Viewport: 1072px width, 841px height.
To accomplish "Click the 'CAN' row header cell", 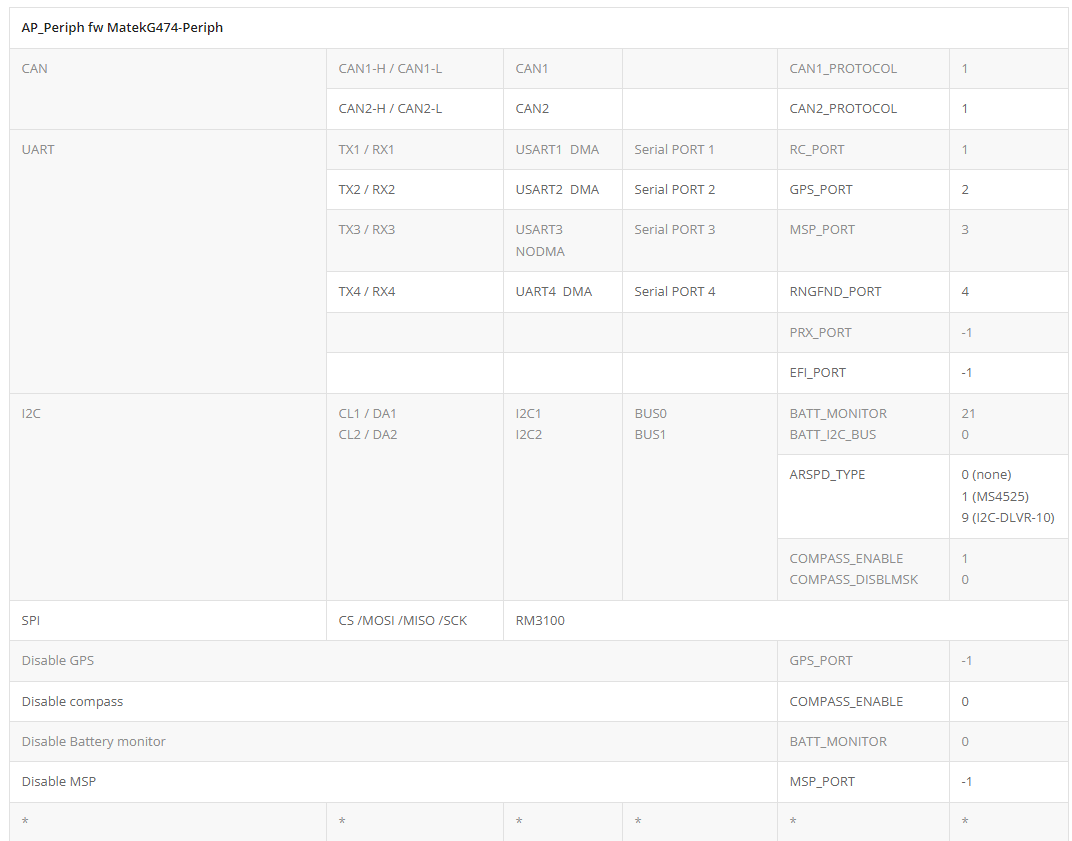I will pos(168,89).
